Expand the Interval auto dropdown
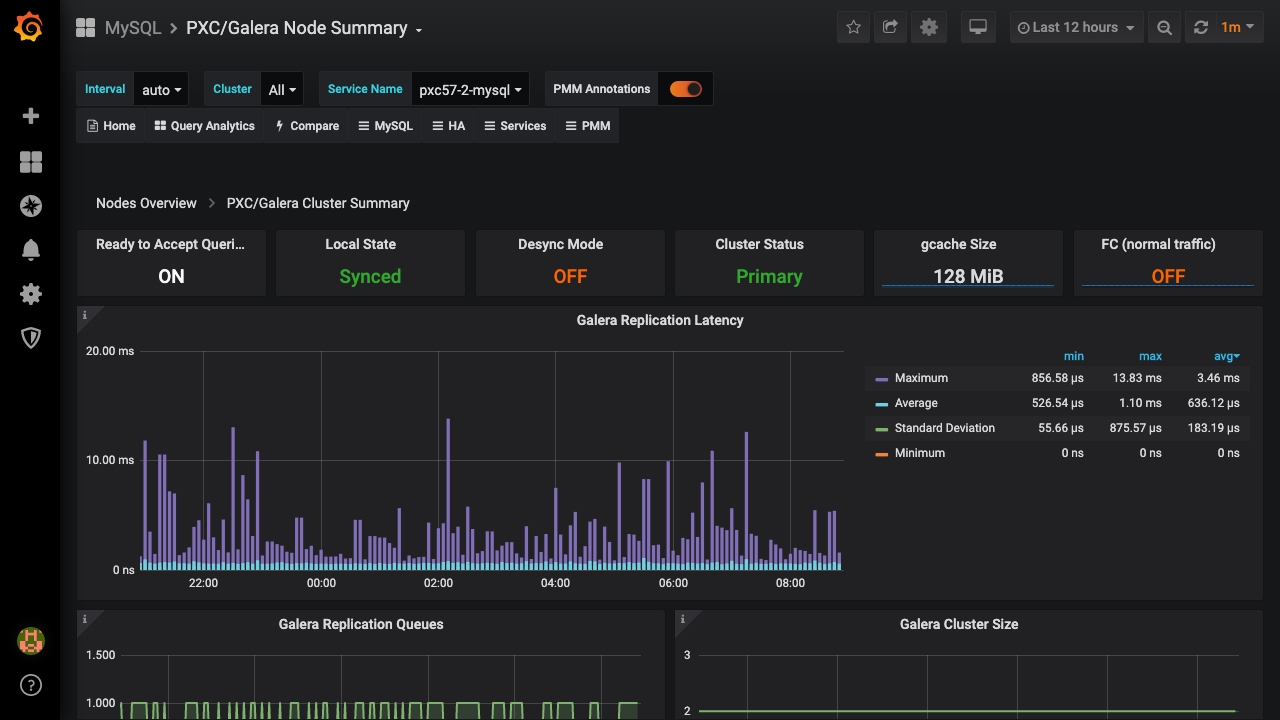Viewport: 1280px width, 720px height. click(x=161, y=90)
